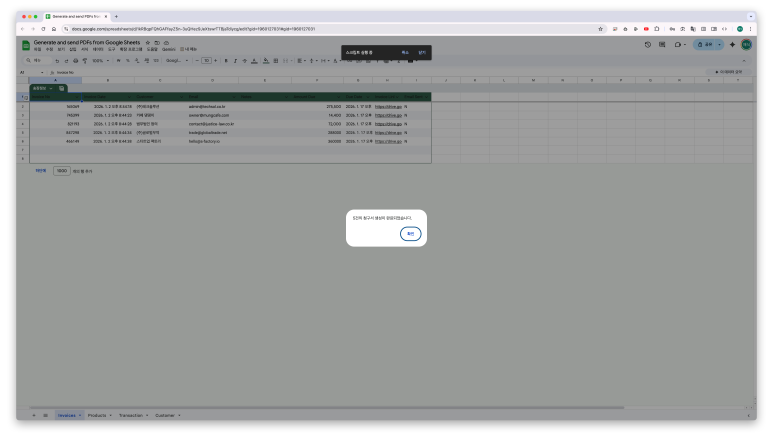
Task: Toggle italic formatting in toolbar
Action: pyautogui.click(x=235, y=61)
